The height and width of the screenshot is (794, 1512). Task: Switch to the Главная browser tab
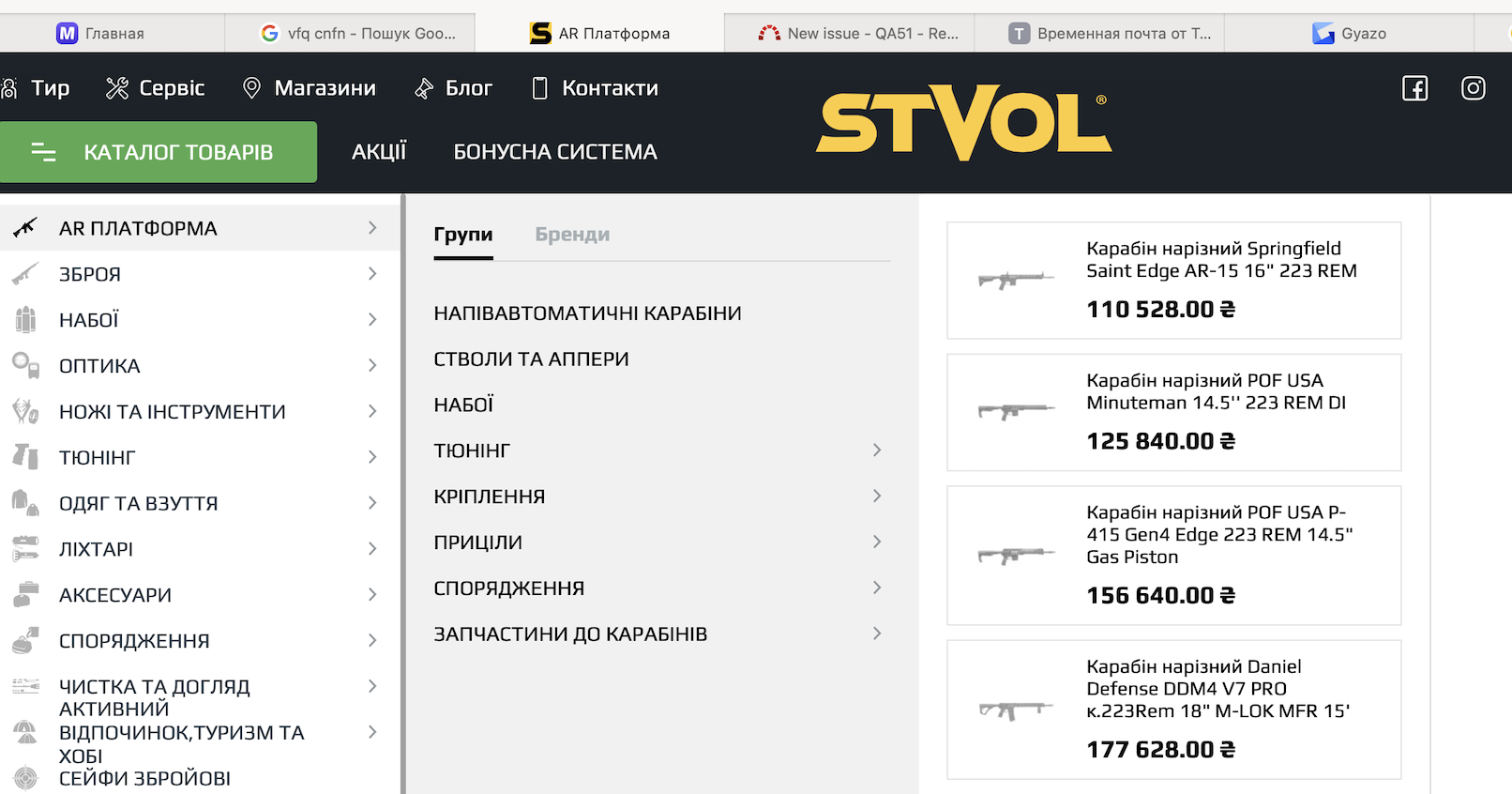pyautogui.click(x=100, y=34)
